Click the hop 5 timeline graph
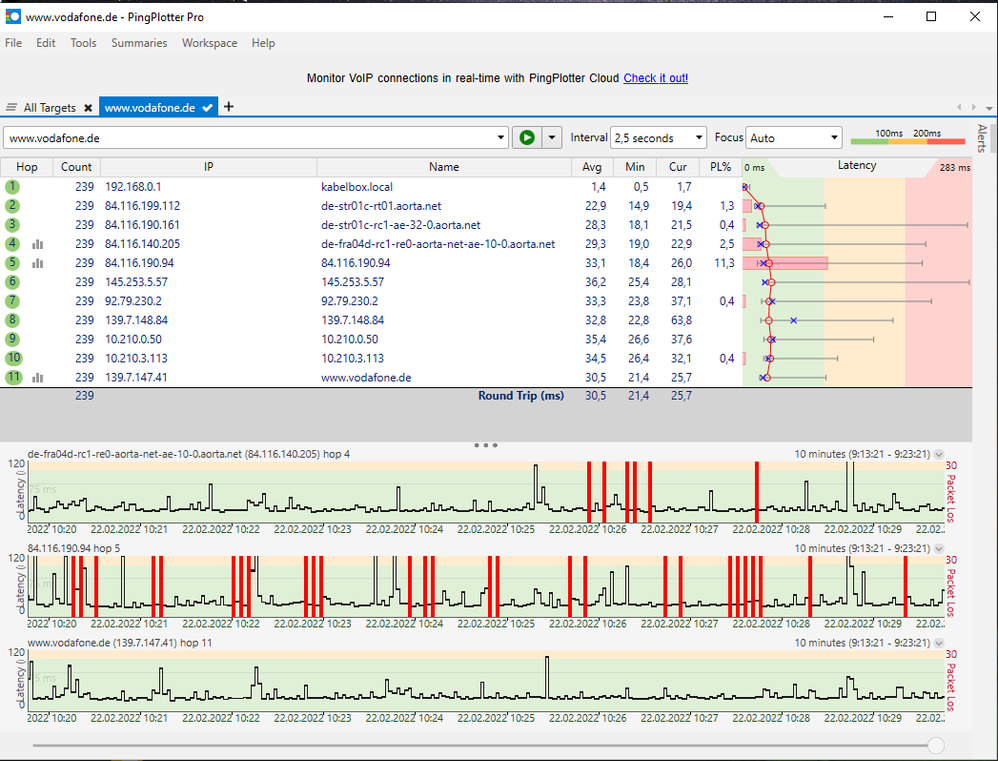 click(x=486, y=585)
